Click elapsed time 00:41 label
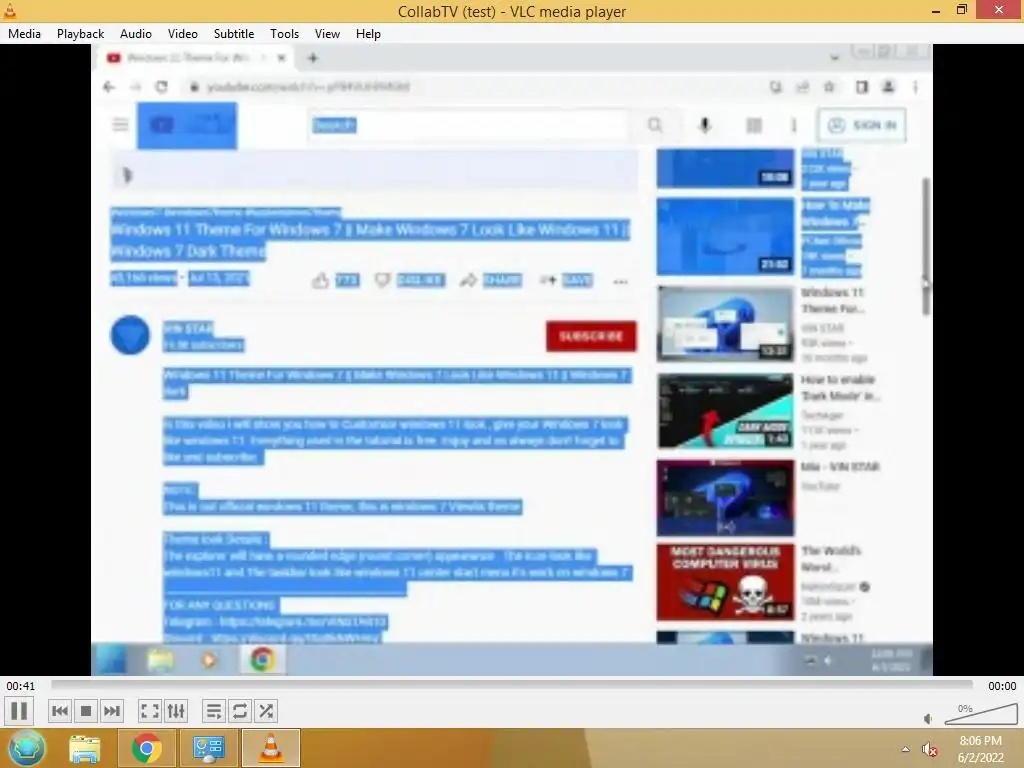 tap(21, 686)
